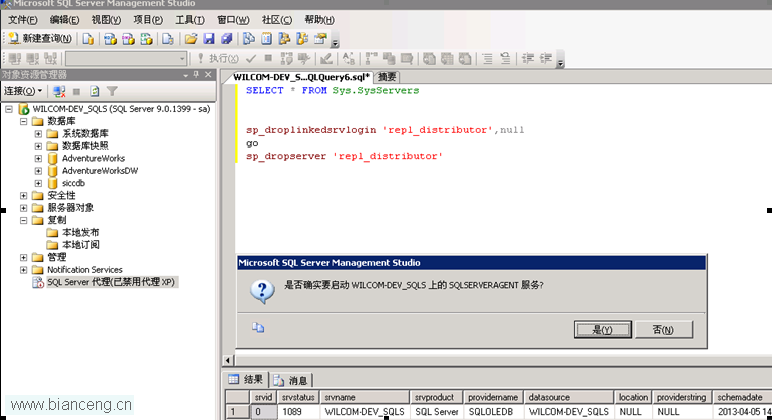Pin the Object Explorer panel with pushpin
This screenshot has width=772, height=420.
[x=196, y=74]
